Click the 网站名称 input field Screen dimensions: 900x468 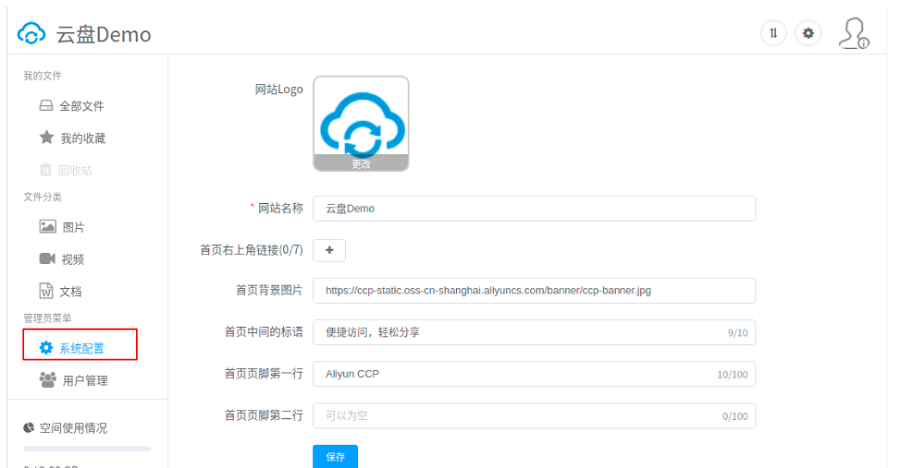(x=534, y=208)
